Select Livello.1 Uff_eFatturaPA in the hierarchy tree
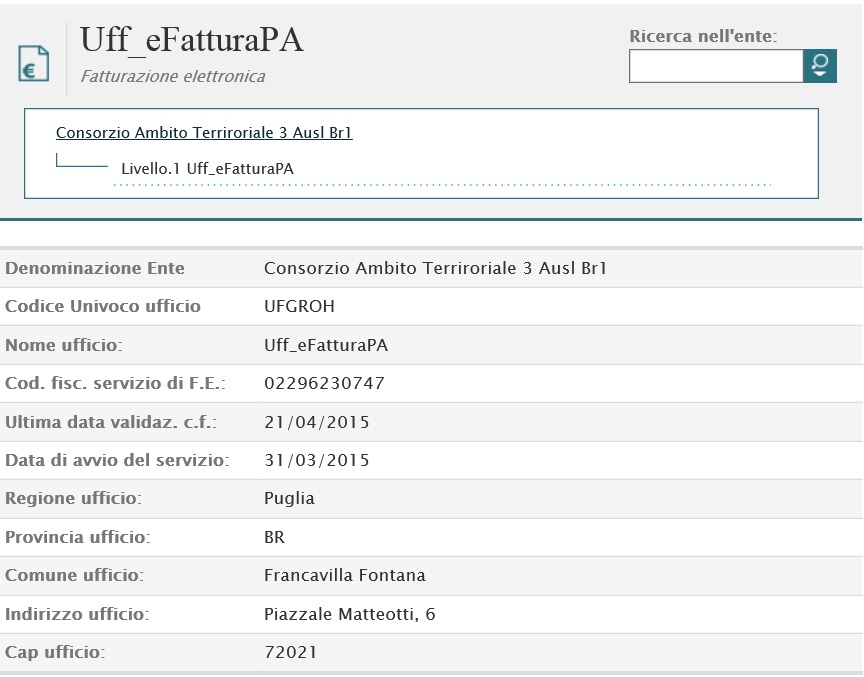This screenshot has height=677, width=864. tap(207, 168)
